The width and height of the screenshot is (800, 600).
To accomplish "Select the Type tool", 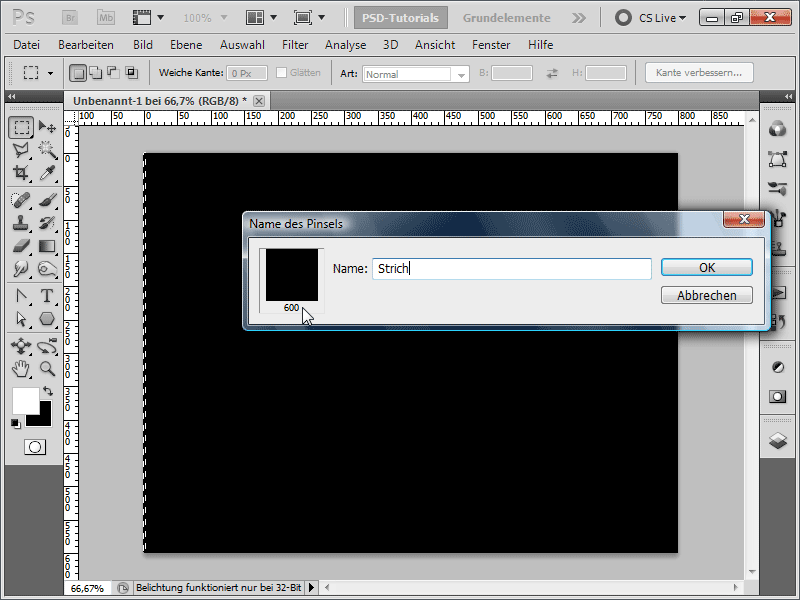I will [x=47, y=296].
